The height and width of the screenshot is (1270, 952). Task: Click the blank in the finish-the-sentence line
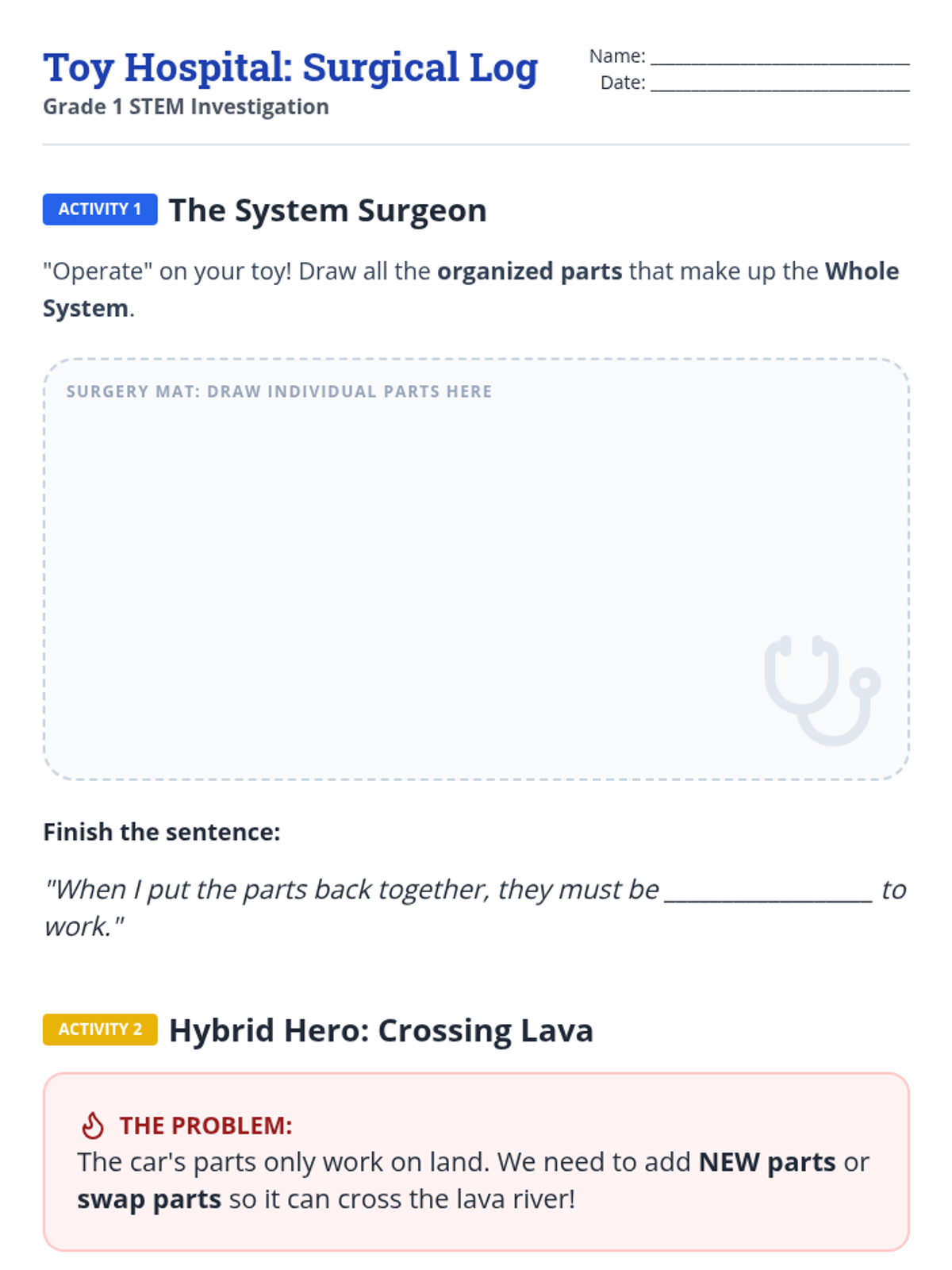click(x=768, y=891)
